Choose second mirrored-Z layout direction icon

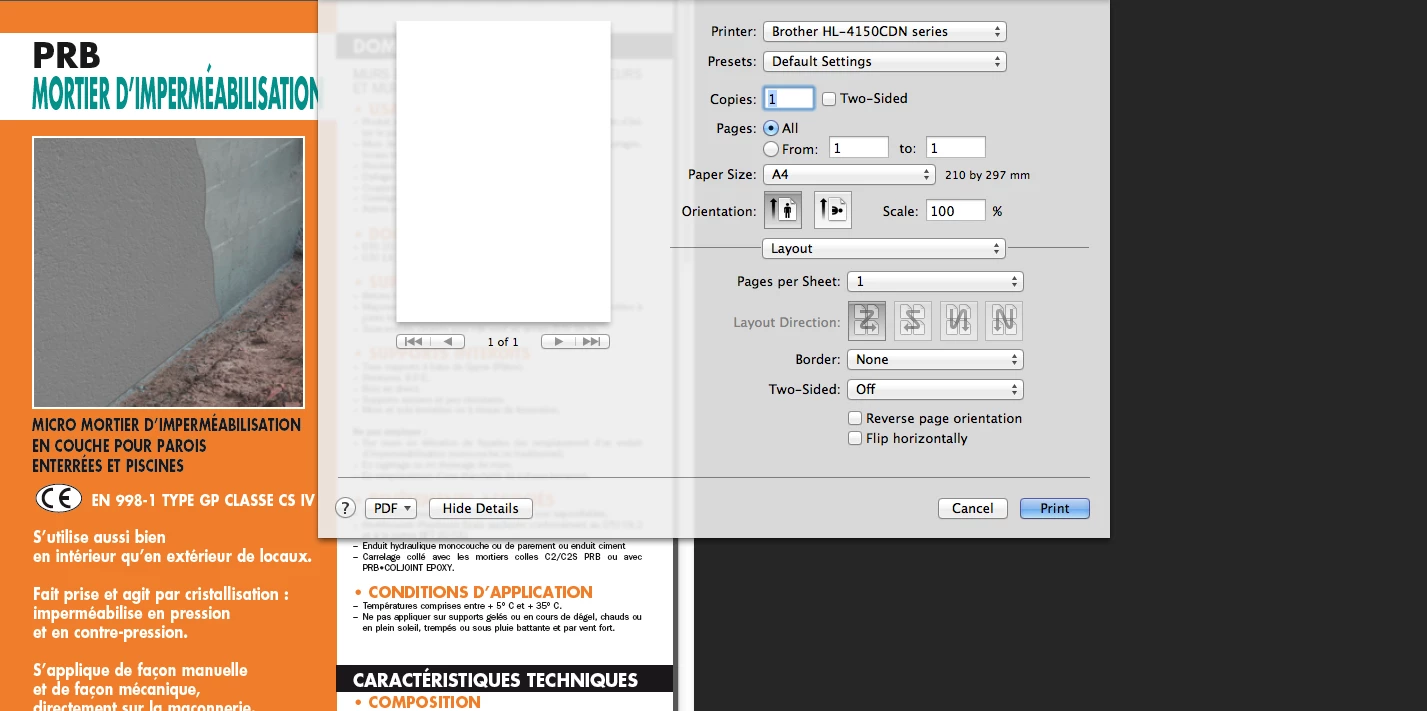913,321
